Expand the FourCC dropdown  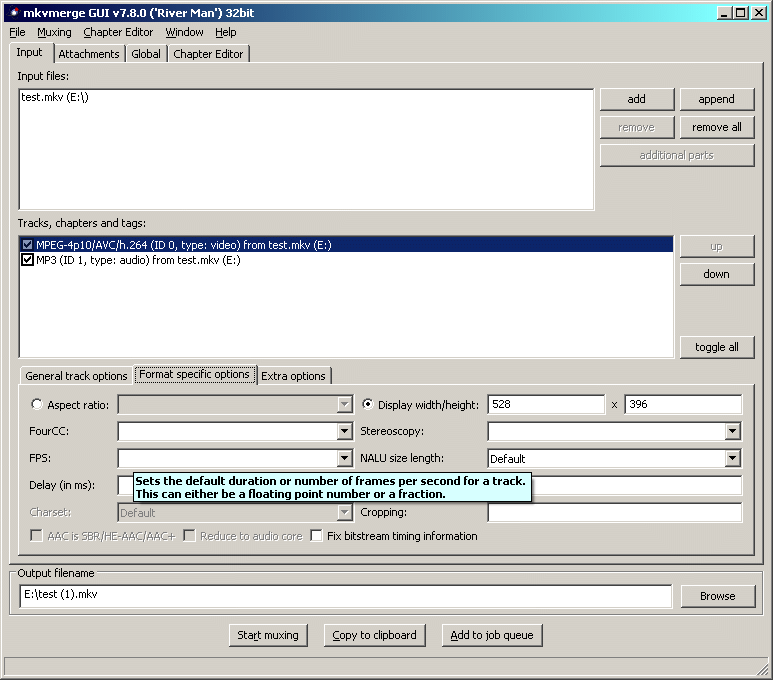345,431
